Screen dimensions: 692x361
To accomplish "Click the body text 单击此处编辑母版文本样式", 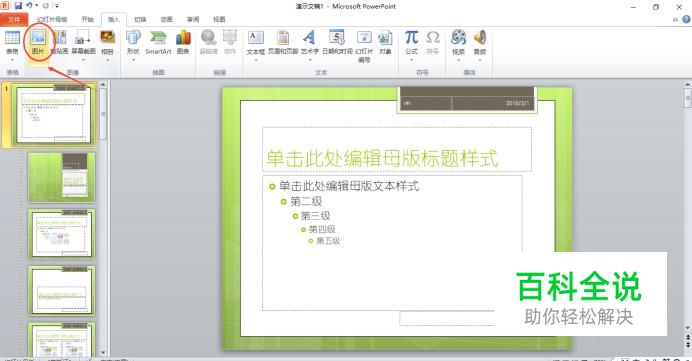I will 349,186.
